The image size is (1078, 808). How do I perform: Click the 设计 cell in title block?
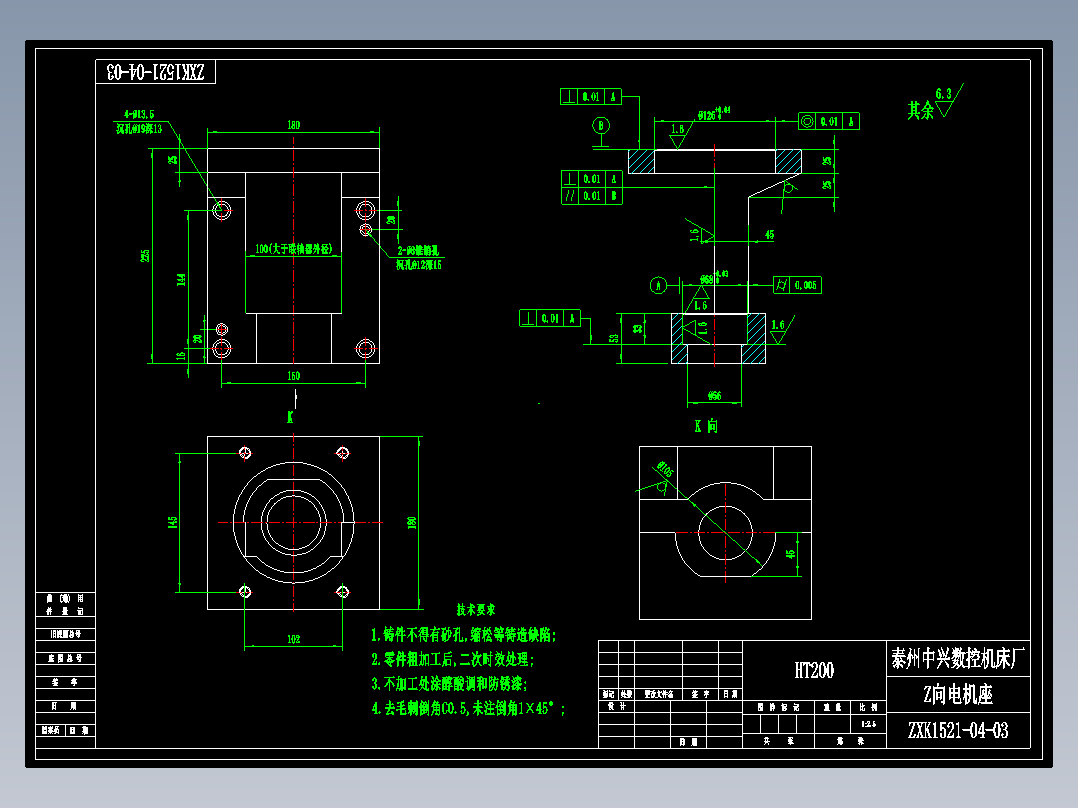click(617, 706)
